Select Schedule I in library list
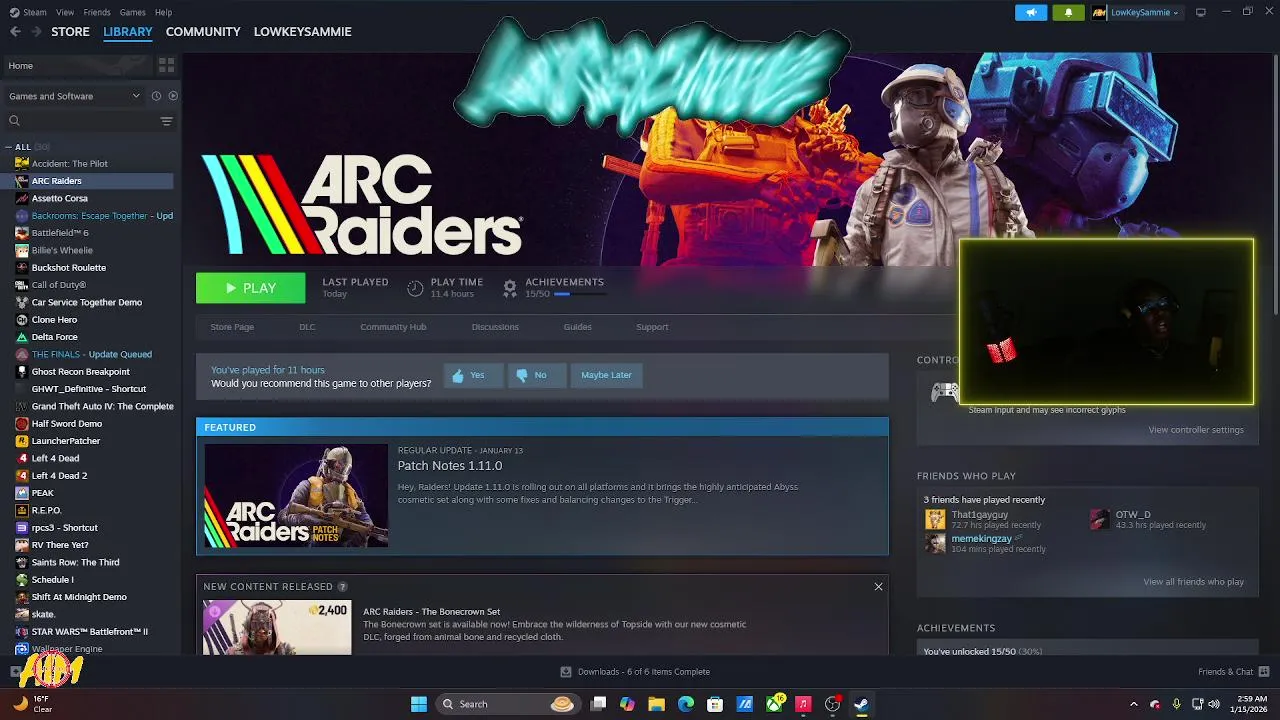This screenshot has width=1280, height=720. (52, 580)
